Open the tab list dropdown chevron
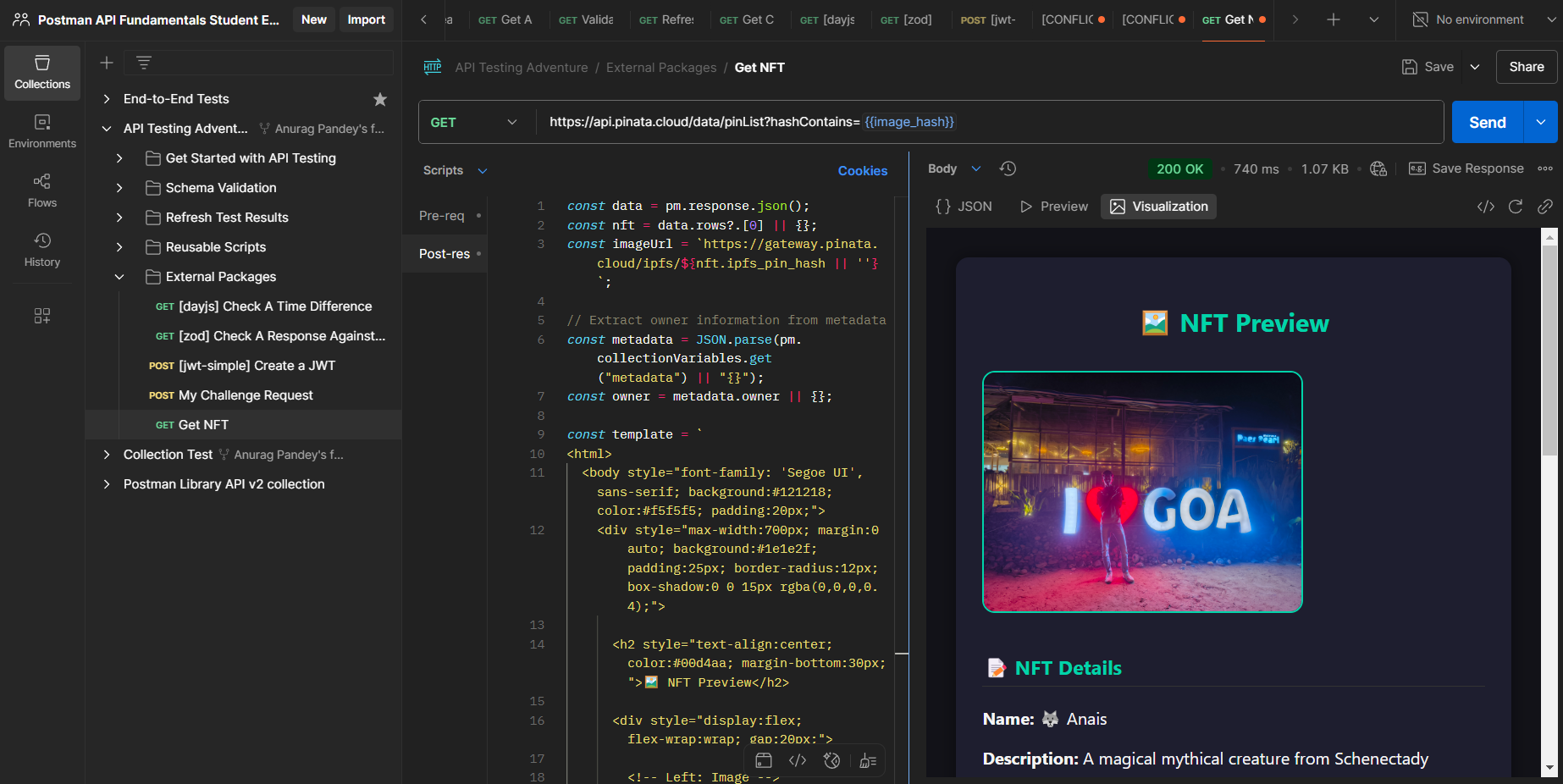This screenshot has width=1563, height=784. [x=1374, y=19]
